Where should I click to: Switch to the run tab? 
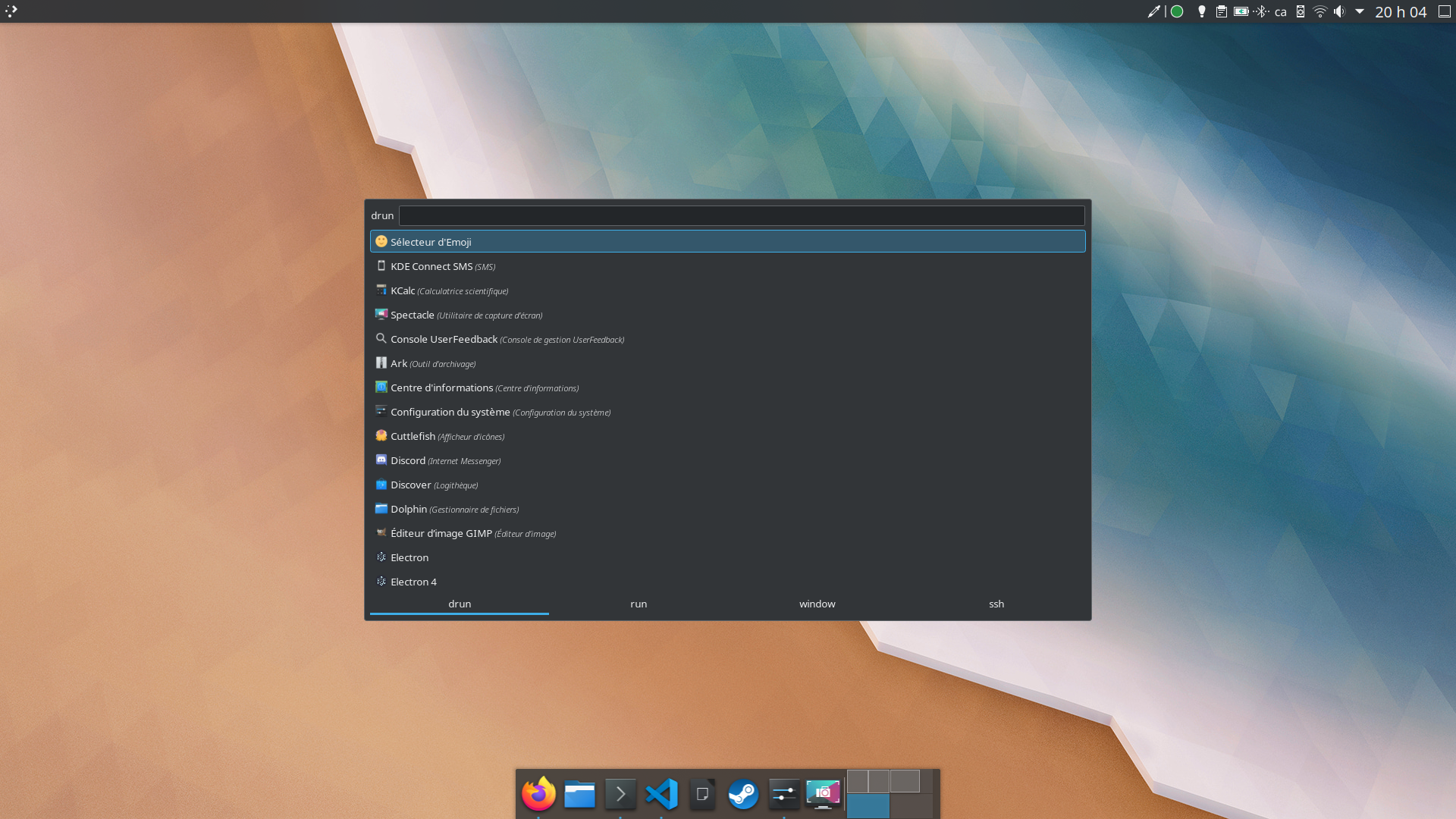pos(639,604)
